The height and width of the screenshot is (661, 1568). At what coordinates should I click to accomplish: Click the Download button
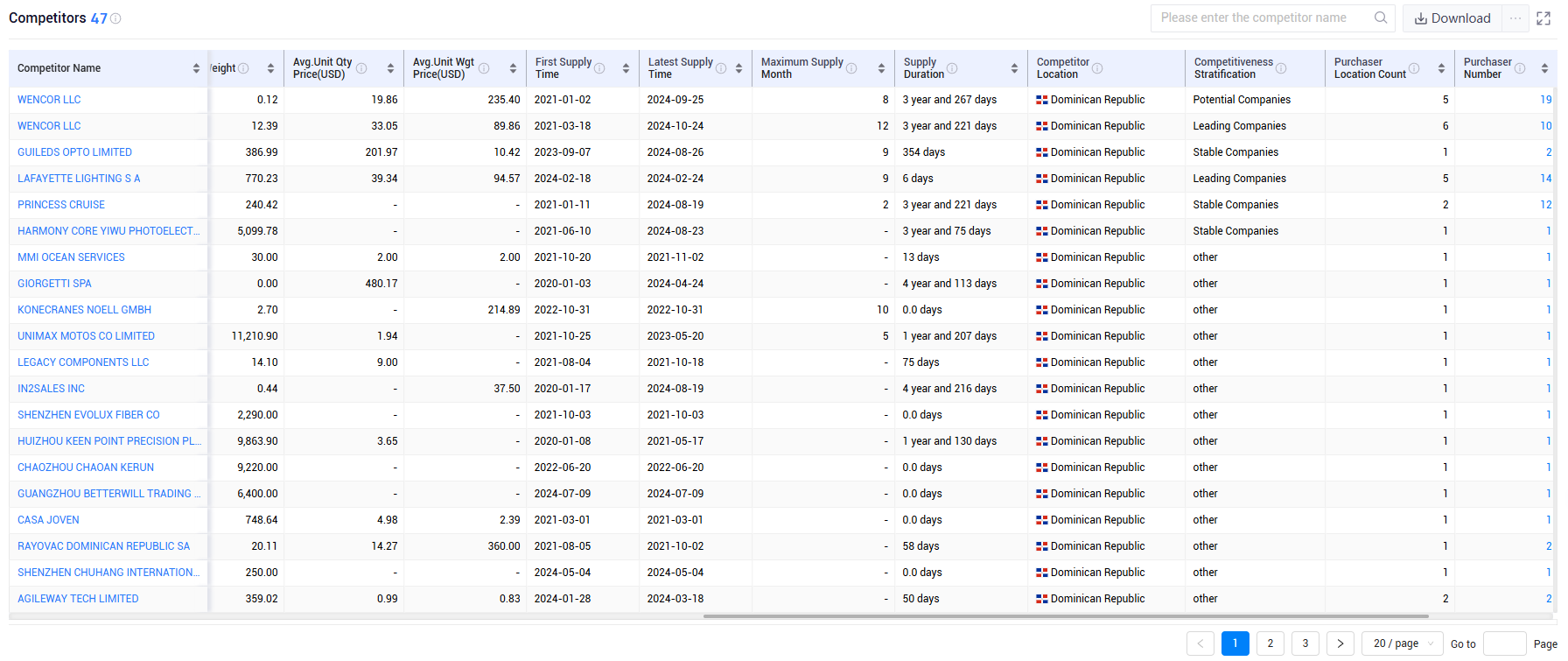[x=1452, y=18]
